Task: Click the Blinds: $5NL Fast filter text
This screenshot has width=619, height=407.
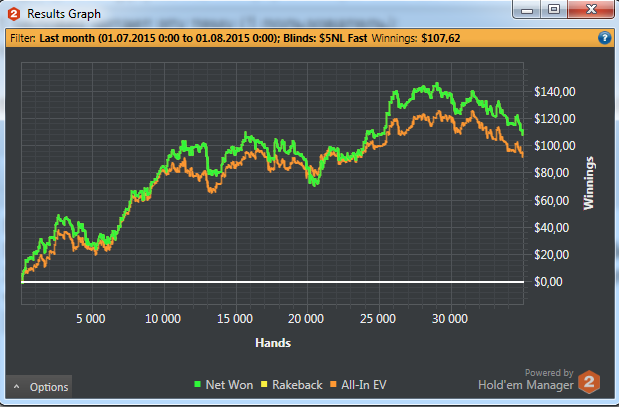Action: [325, 38]
